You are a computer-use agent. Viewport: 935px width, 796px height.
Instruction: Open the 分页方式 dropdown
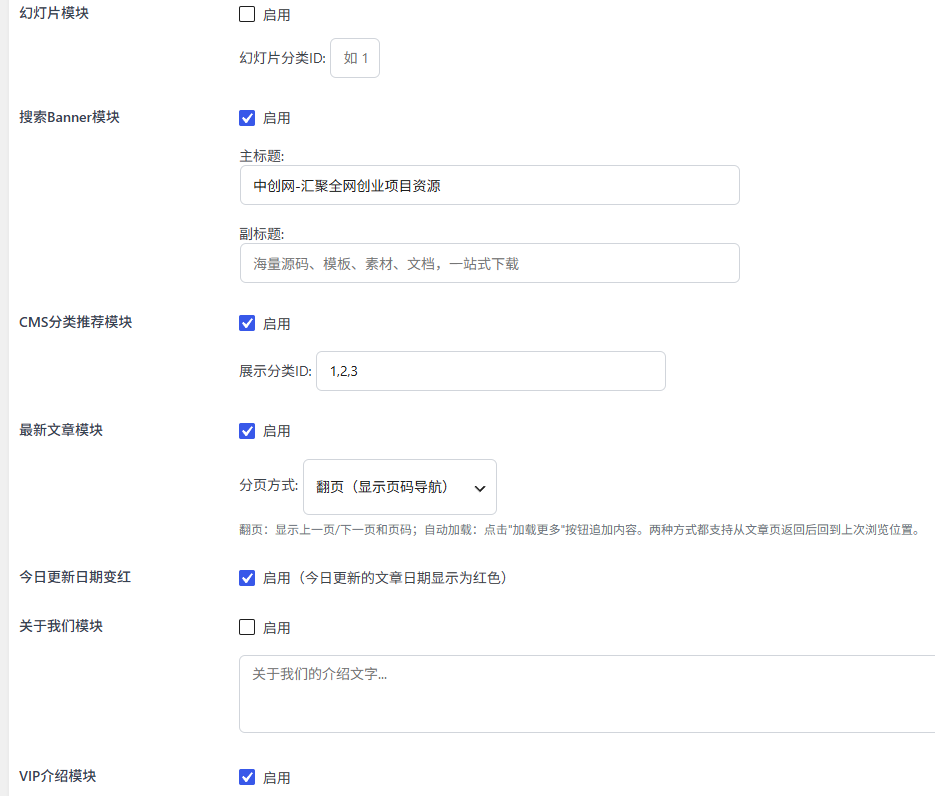click(x=400, y=487)
